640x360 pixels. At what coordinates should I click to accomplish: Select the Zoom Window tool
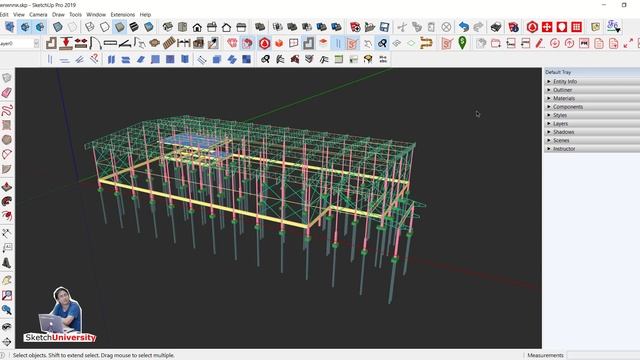tap(7, 295)
